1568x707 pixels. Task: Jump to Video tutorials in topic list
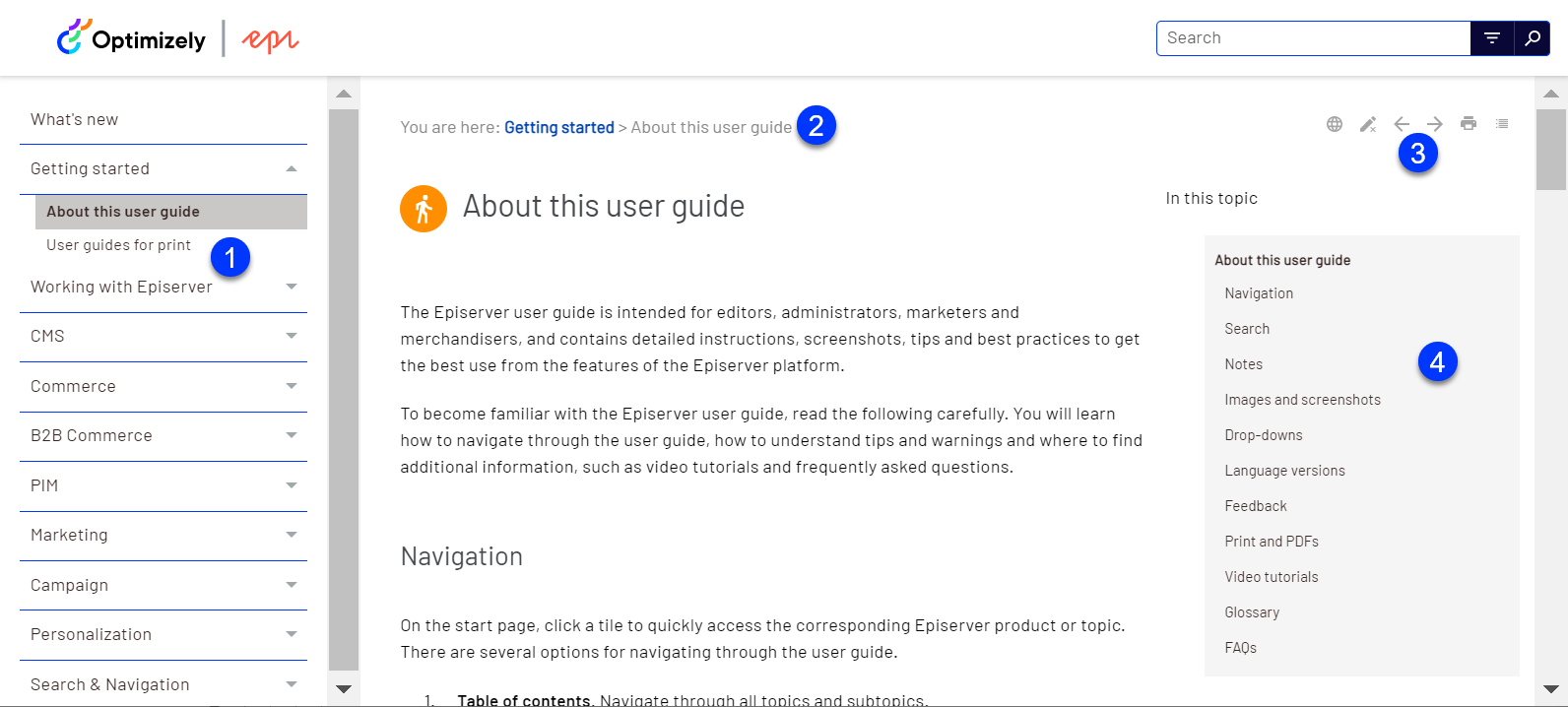coord(1272,577)
